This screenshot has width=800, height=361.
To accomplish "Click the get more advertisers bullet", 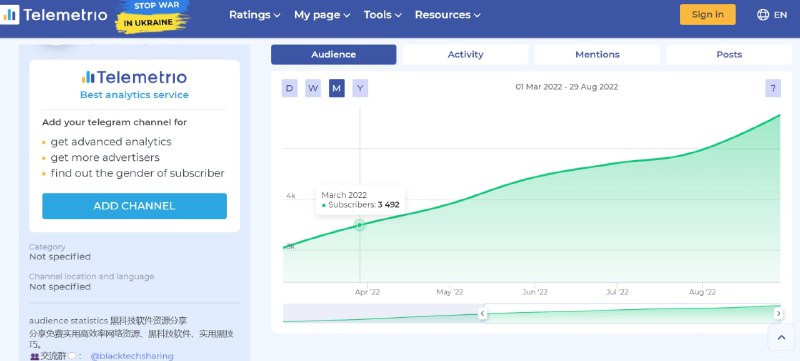I will pos(105,158).
